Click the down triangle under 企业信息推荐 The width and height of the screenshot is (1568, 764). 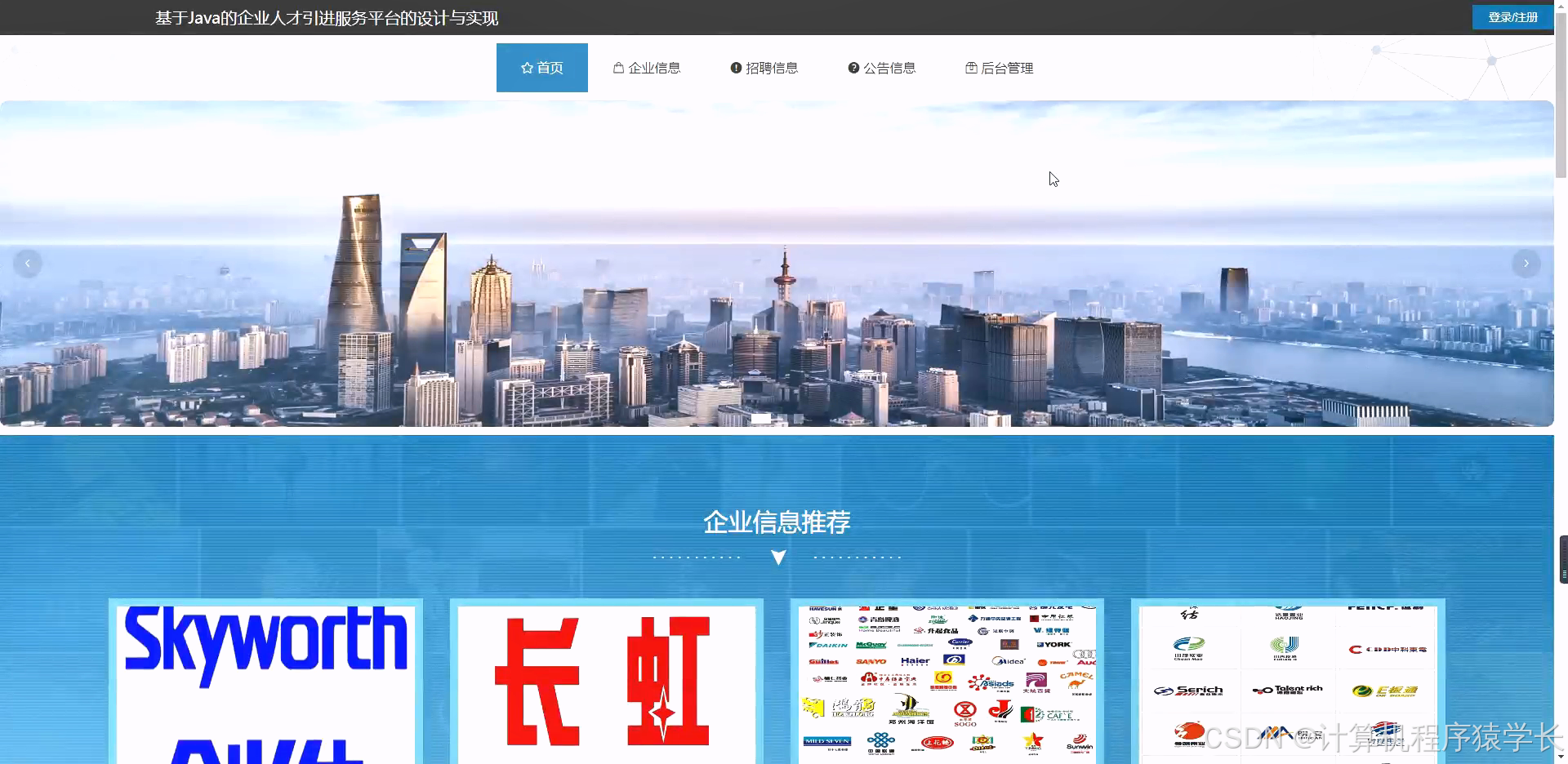click(x=777, y=557)
